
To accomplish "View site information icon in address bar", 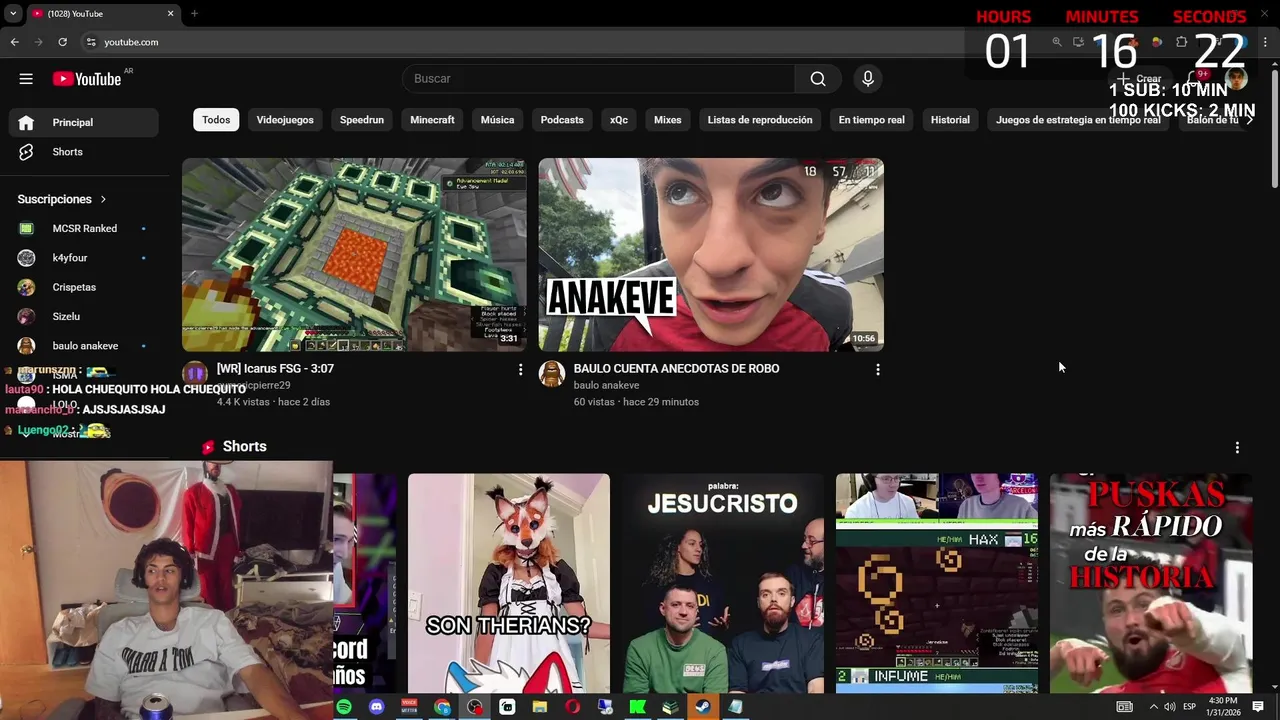I will click(x=91, y=42).
